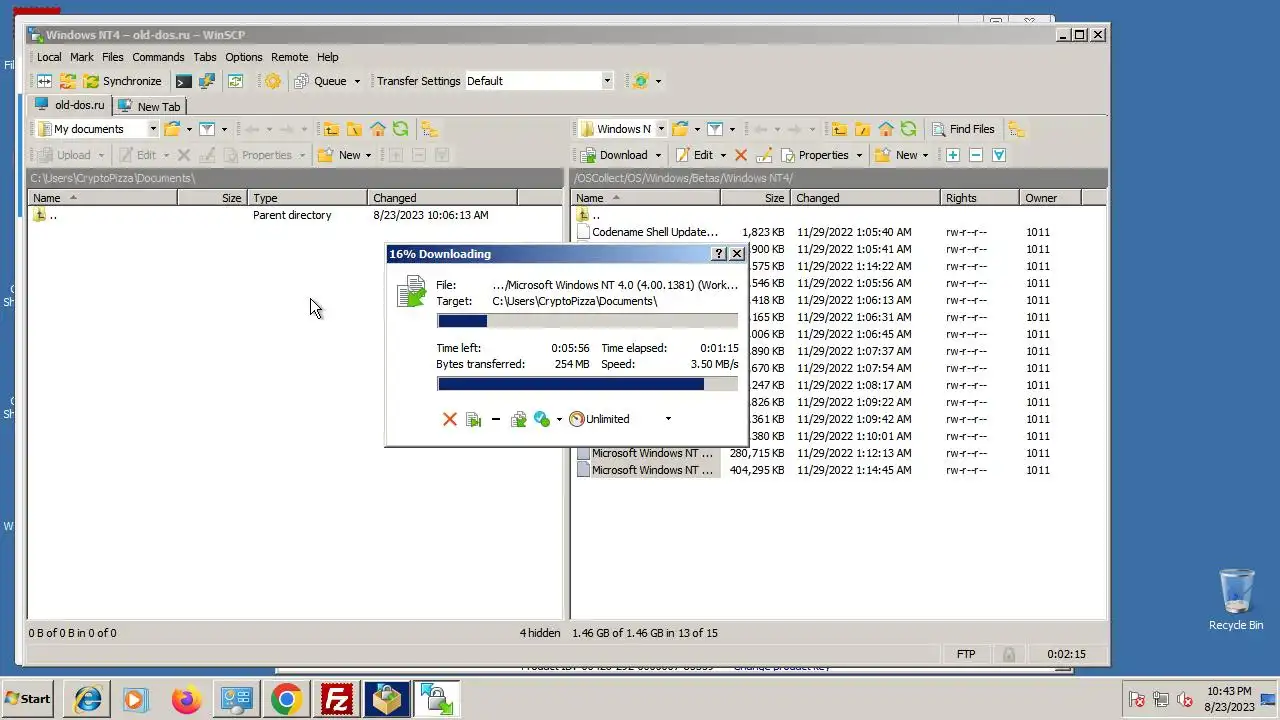Click the dialog help question mark button
This screenshot has height=720, width=1280.
point(719,254)
